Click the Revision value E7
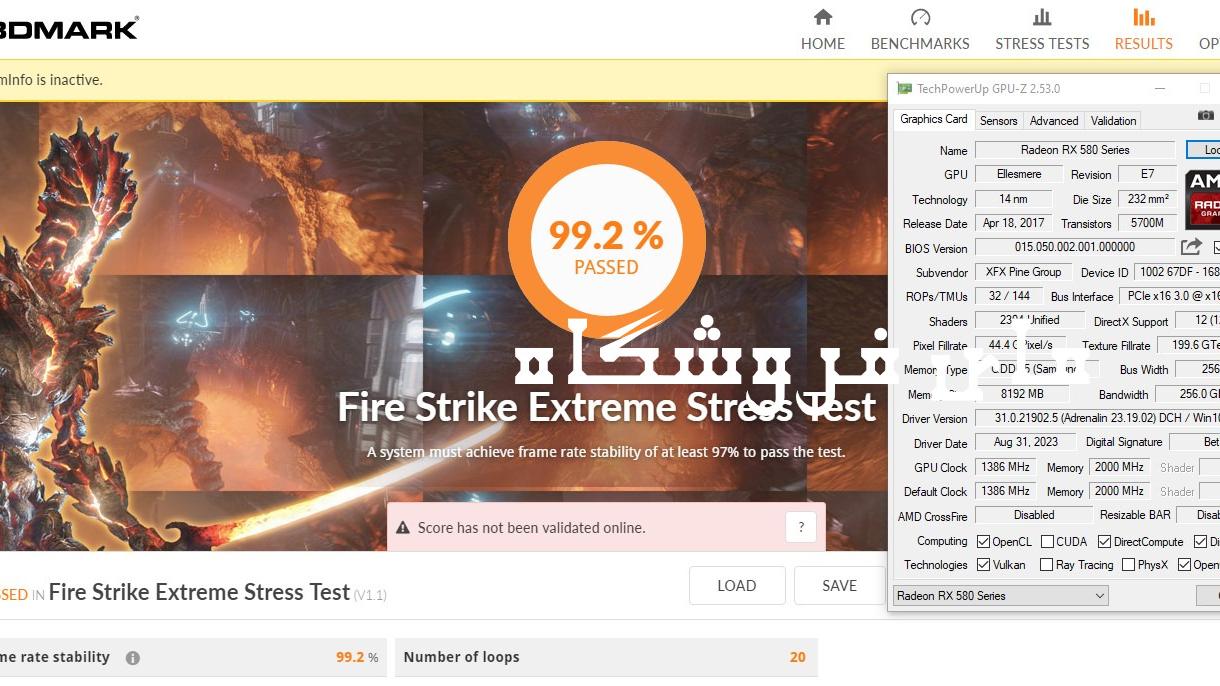Image resolution: width=1220 pixels, height=686 pixels. (1148, 174)
